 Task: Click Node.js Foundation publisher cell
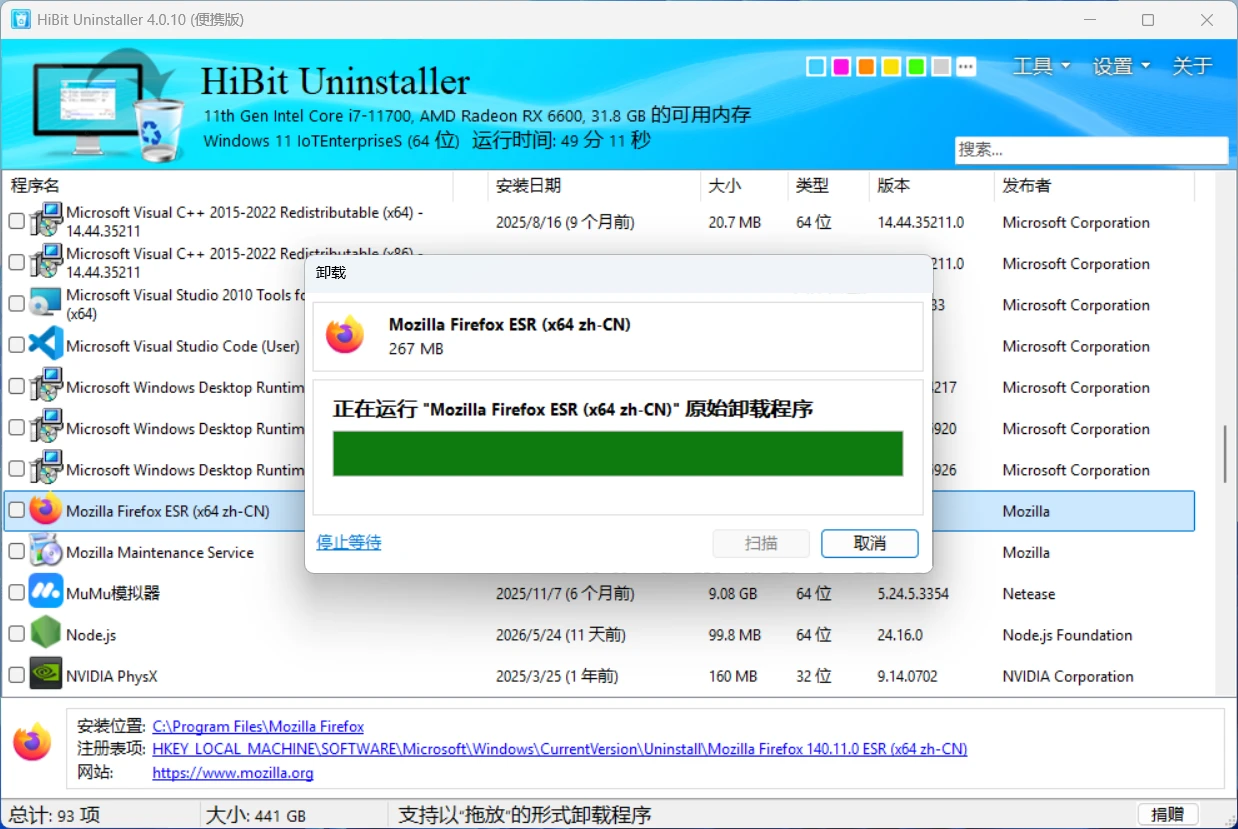coord(1068,635)
